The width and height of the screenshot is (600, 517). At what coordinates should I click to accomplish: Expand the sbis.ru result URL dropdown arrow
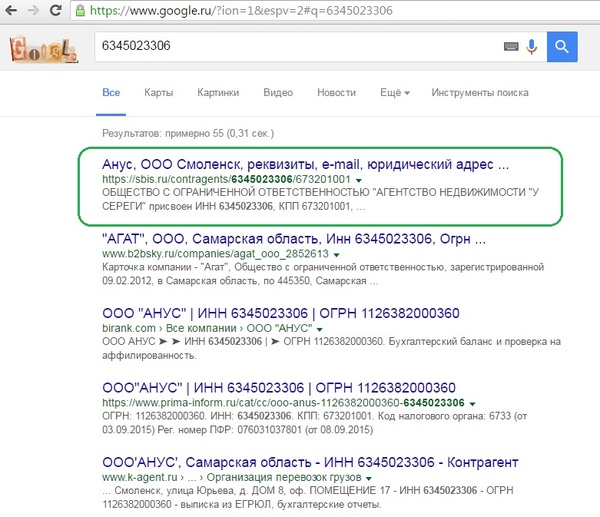[x=358, y=179]
